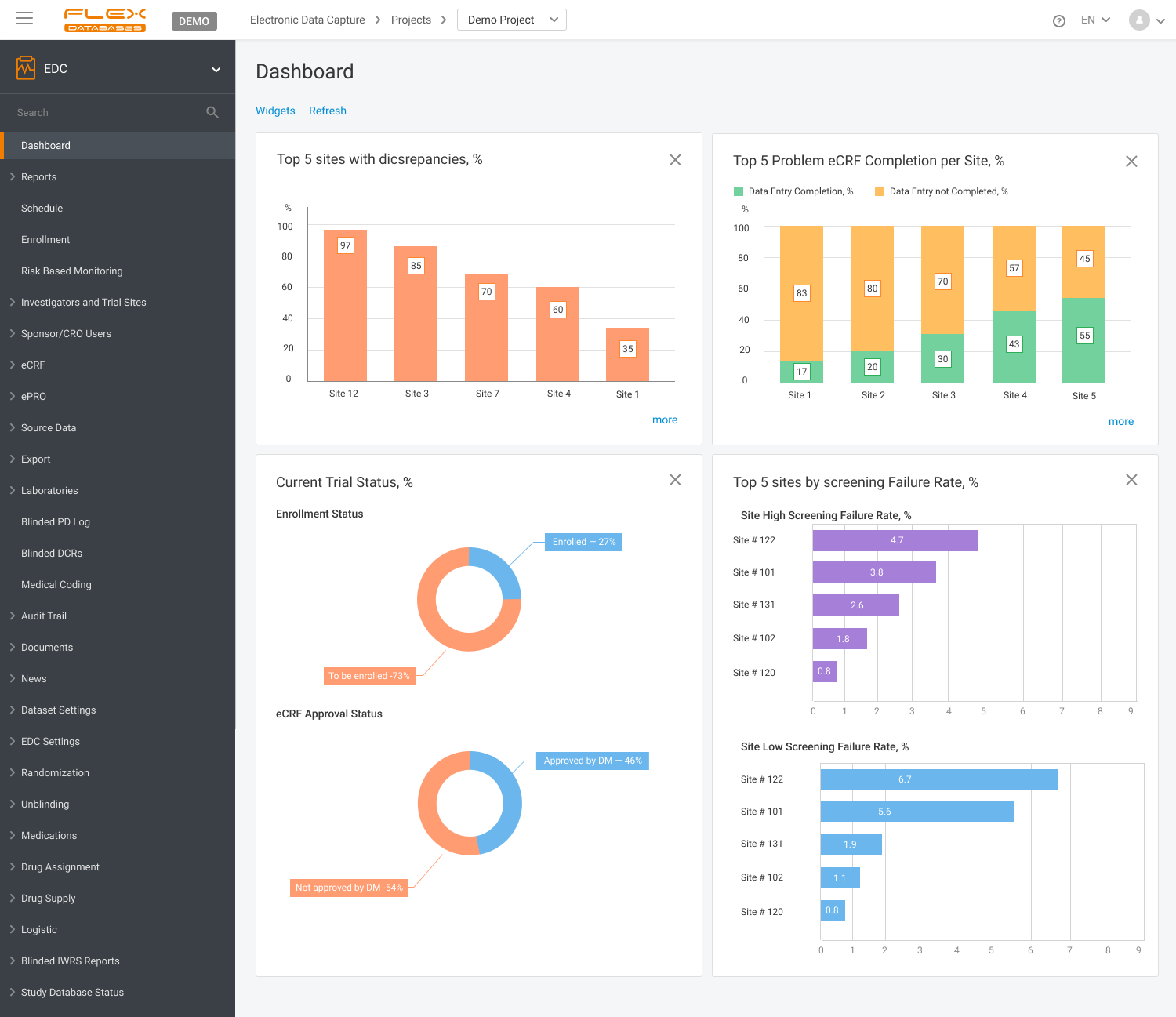Close the Top 5 sites with discrepancies widget
Screen dimensions: 1176x1017
(x=675, y=160)
